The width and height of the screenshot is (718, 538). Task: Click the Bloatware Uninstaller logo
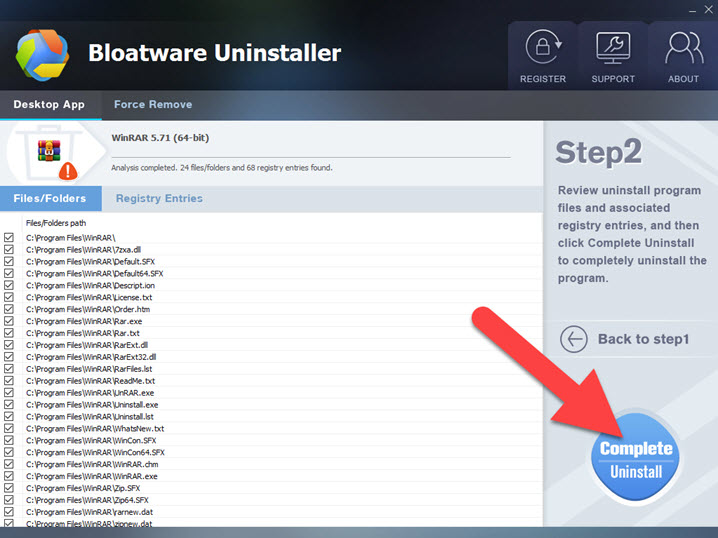(43, 55)
